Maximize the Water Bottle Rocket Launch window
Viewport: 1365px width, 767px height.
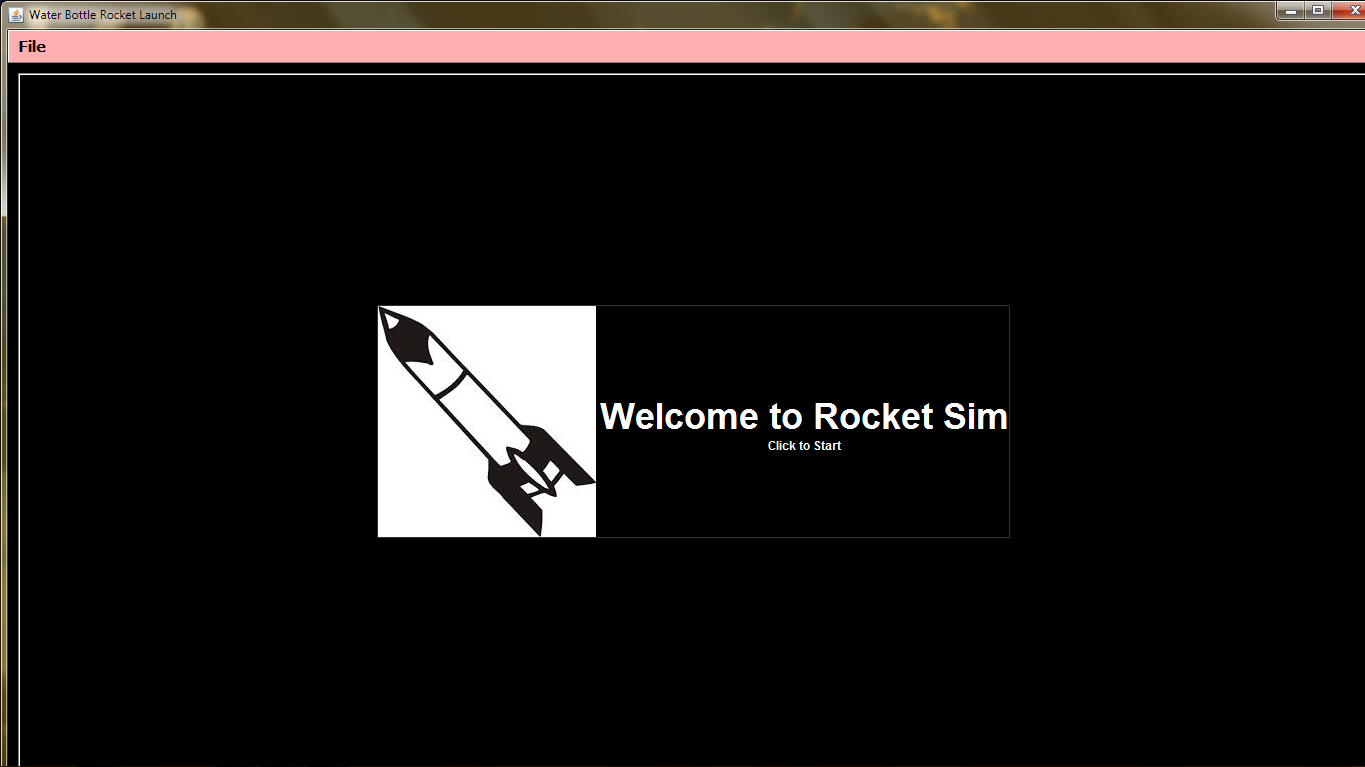[x=1318, y=11]
